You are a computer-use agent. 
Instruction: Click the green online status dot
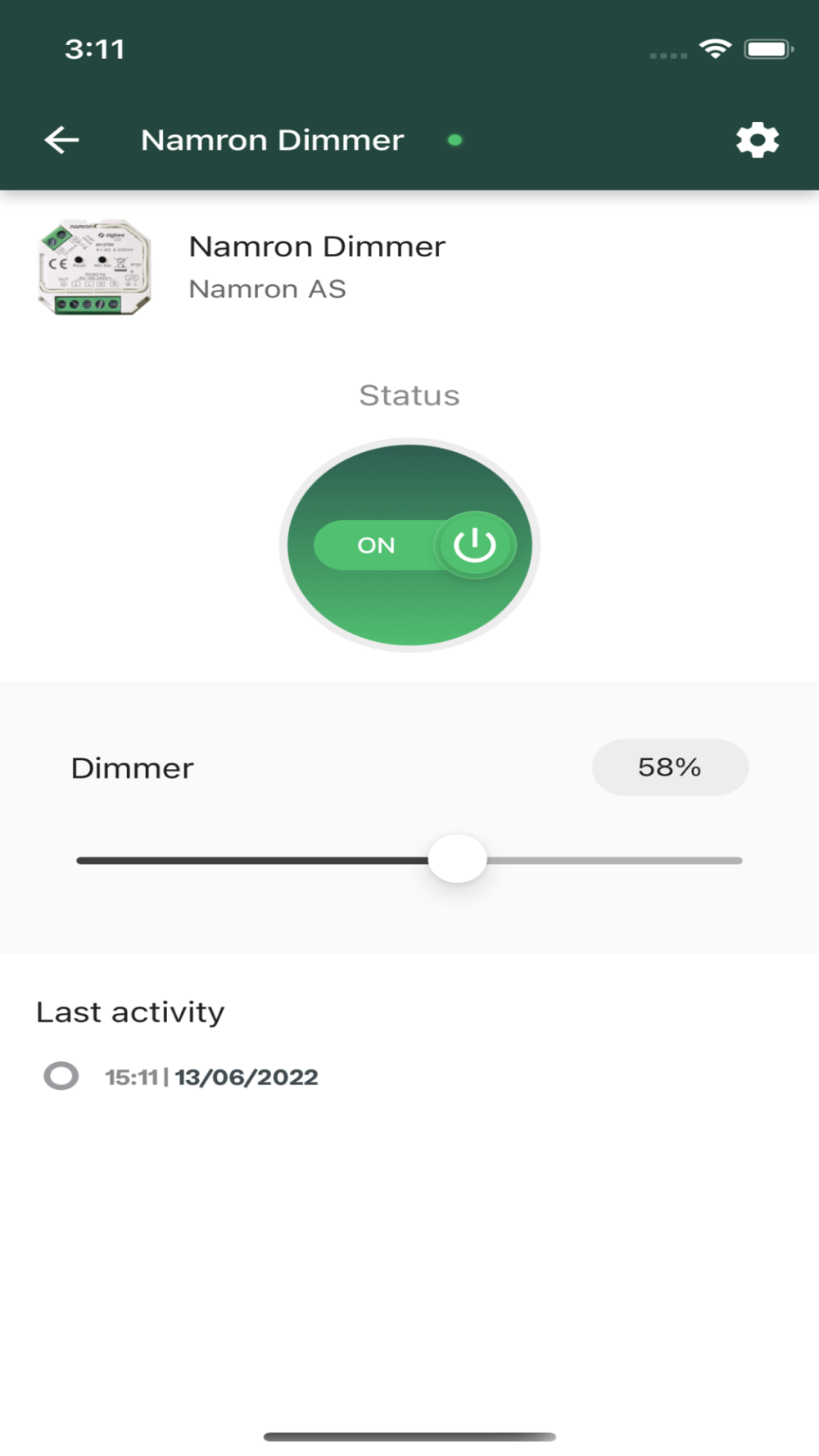point(455,140)
